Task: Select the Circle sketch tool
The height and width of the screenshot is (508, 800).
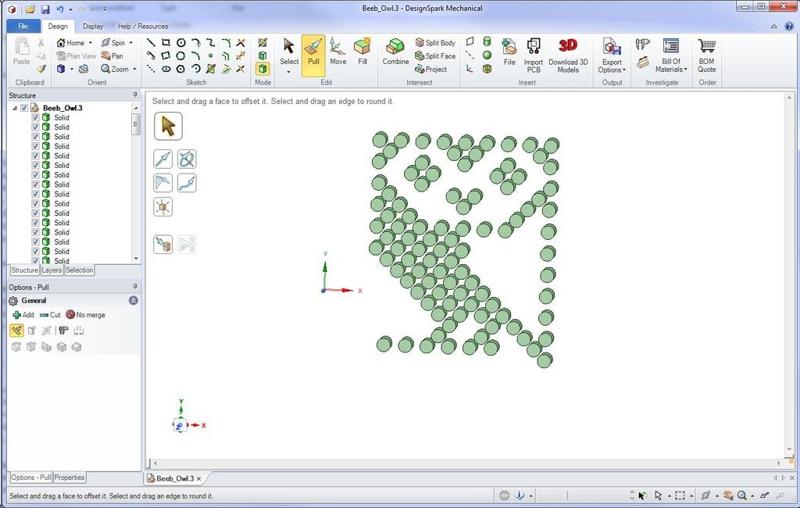Action: click(181, 42)
